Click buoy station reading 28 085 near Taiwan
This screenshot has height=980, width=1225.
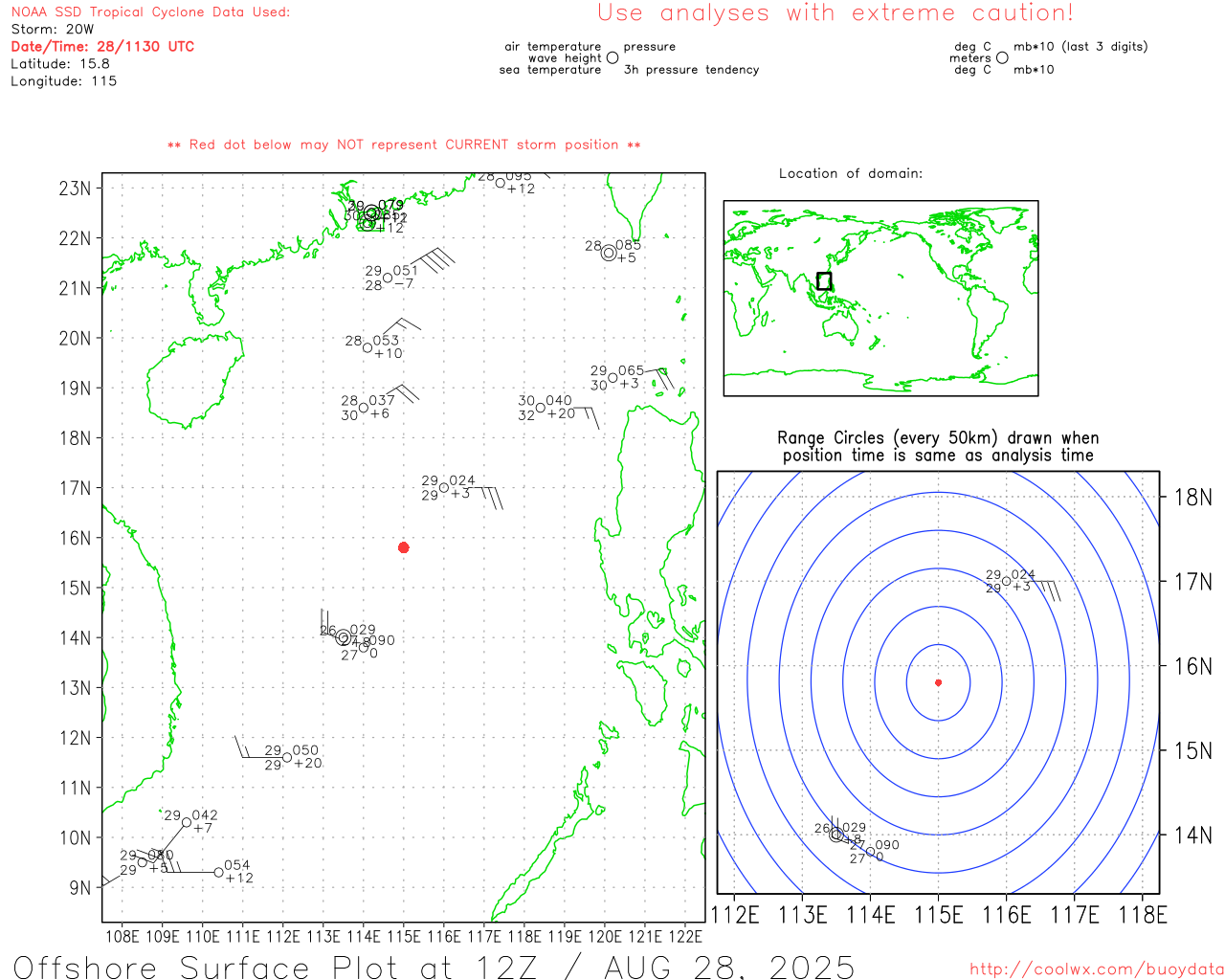[609, 253]
